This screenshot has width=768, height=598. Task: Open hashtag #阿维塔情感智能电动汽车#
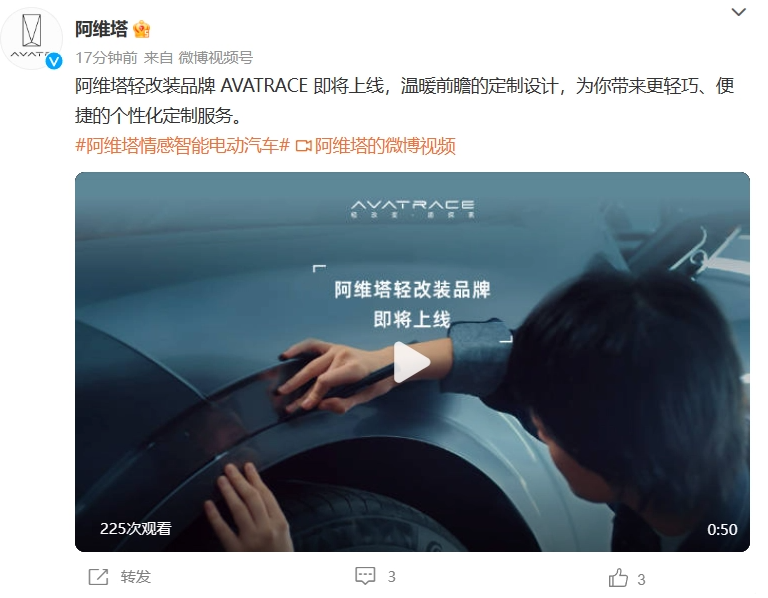point(182,146)
